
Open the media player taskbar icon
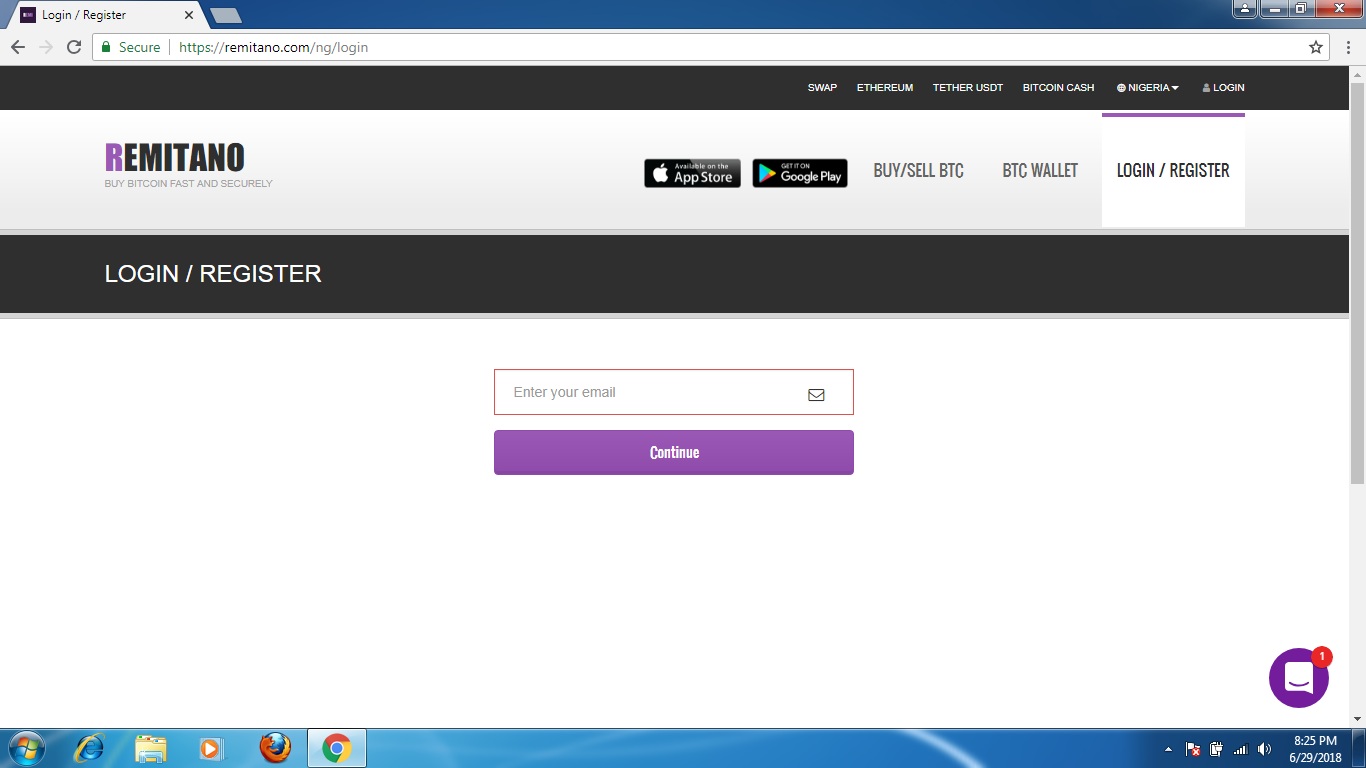pos(211,748)
